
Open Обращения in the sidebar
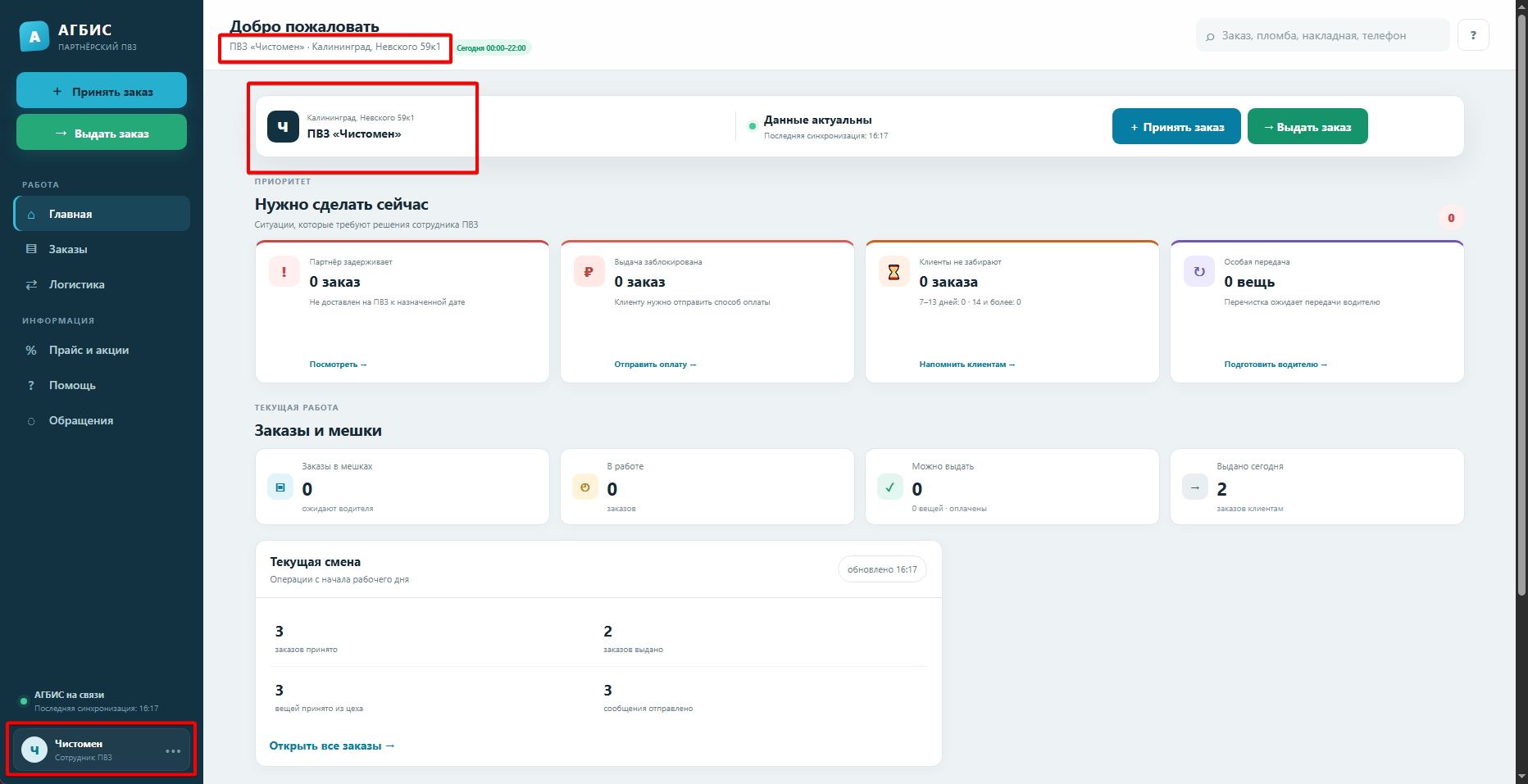[x=102, y=421]
